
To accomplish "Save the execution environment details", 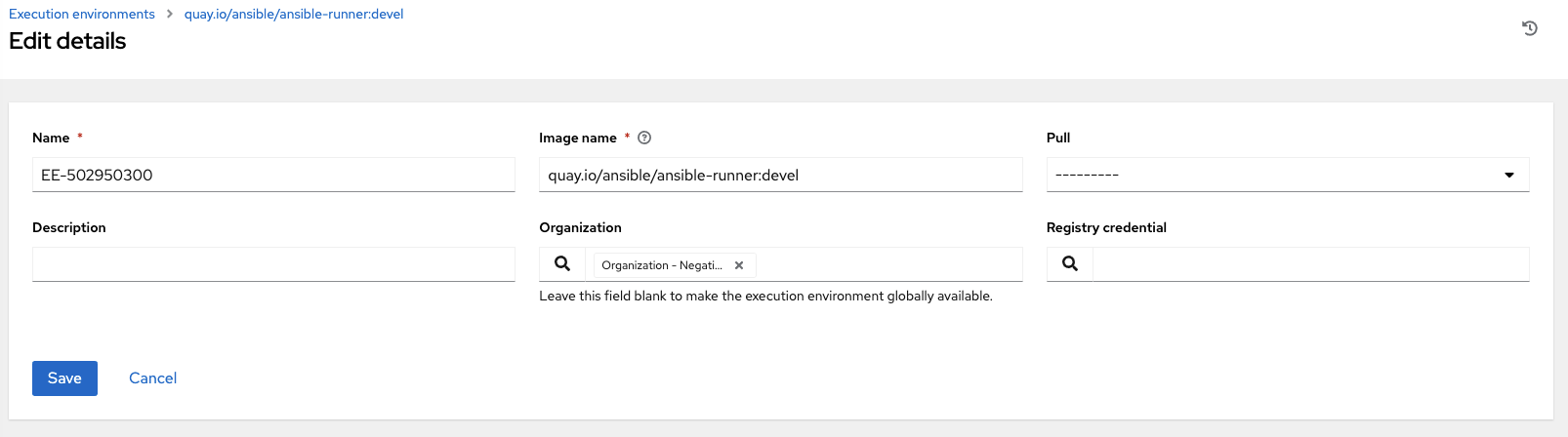I will (x=64, y=378).
